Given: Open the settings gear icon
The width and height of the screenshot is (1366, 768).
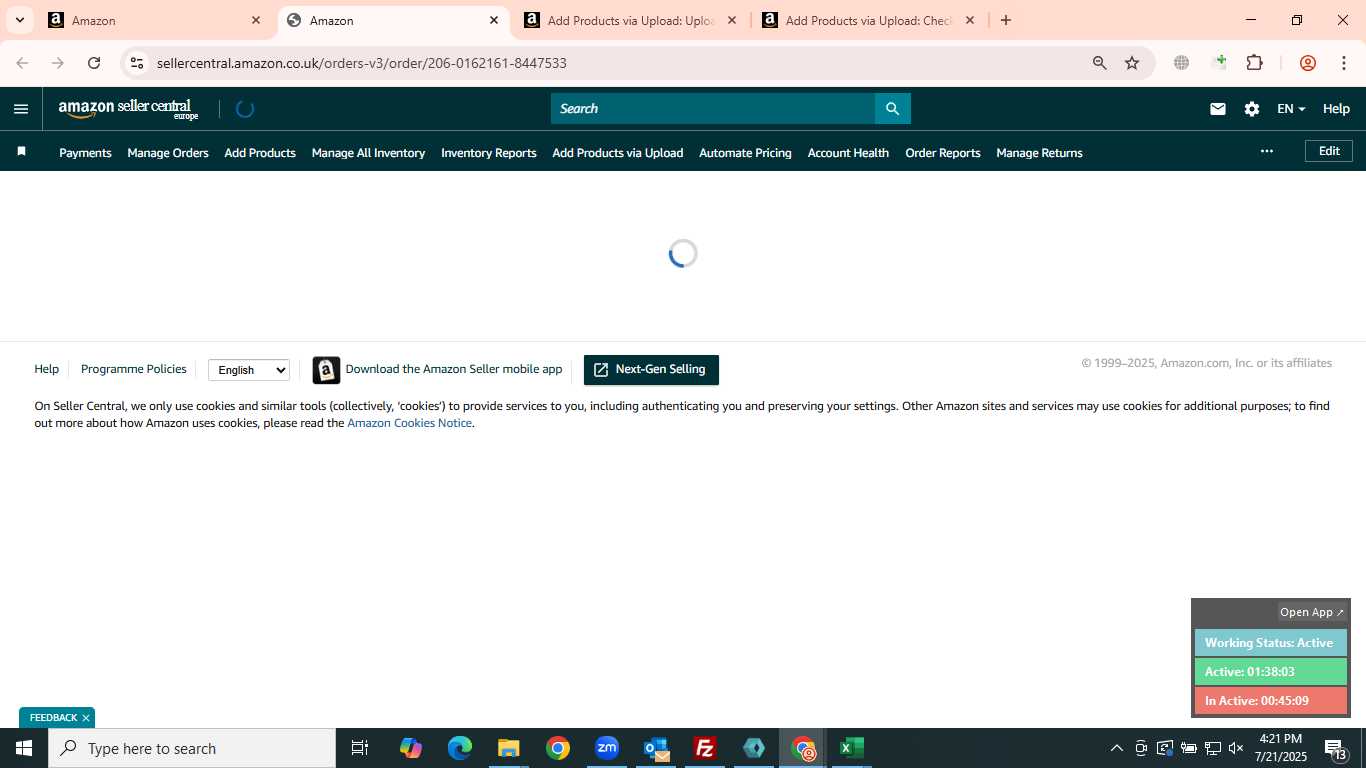Looking at the screenshot, I should pyautogui.click(x=1251, y=109).
